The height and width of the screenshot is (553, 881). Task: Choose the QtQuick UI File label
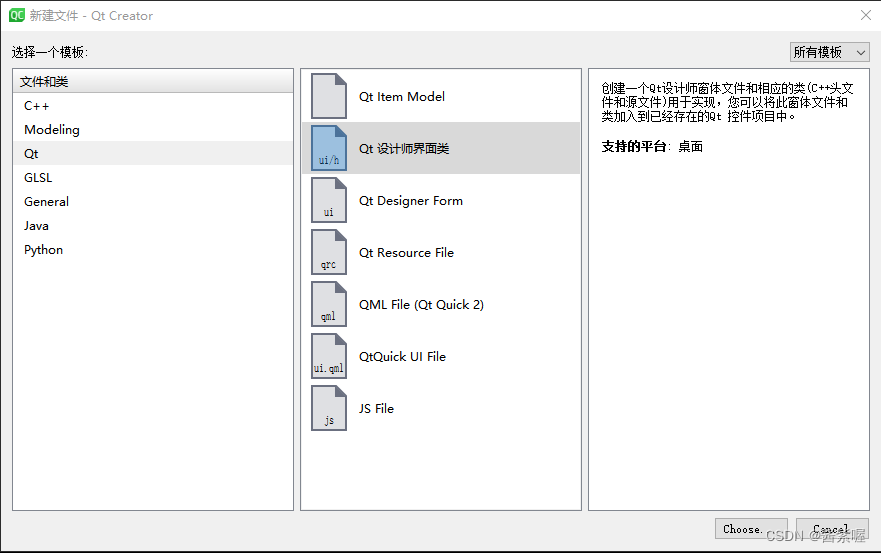[x=402, y=357]
